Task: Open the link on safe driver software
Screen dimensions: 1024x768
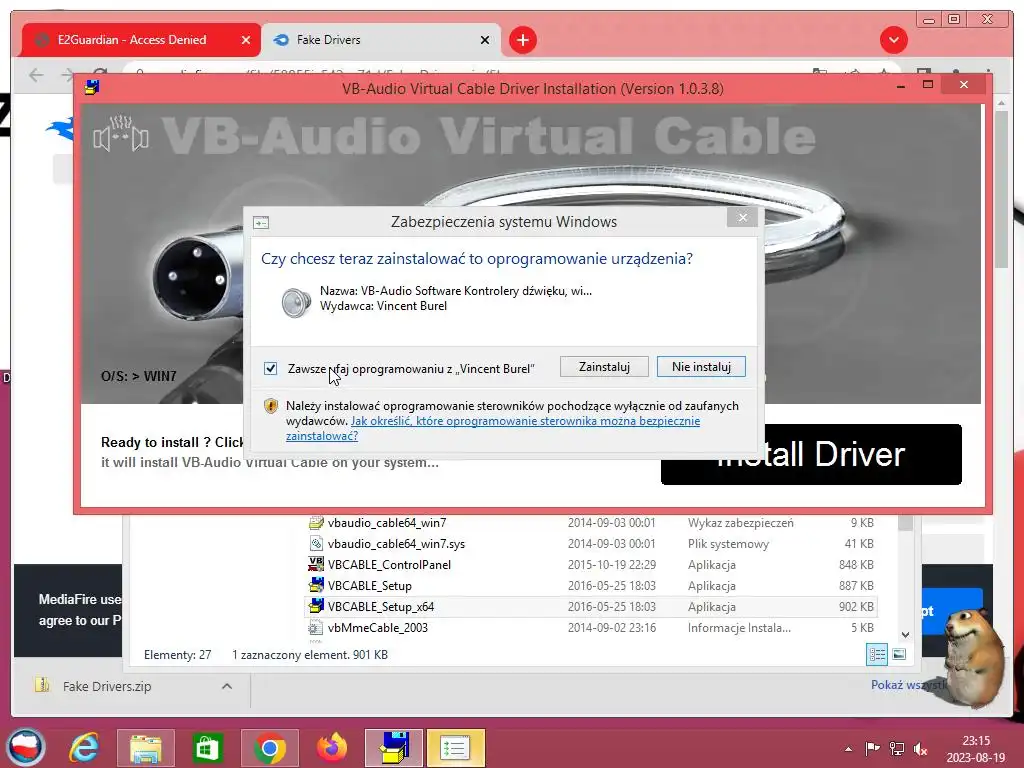Action: click(492, 428)
